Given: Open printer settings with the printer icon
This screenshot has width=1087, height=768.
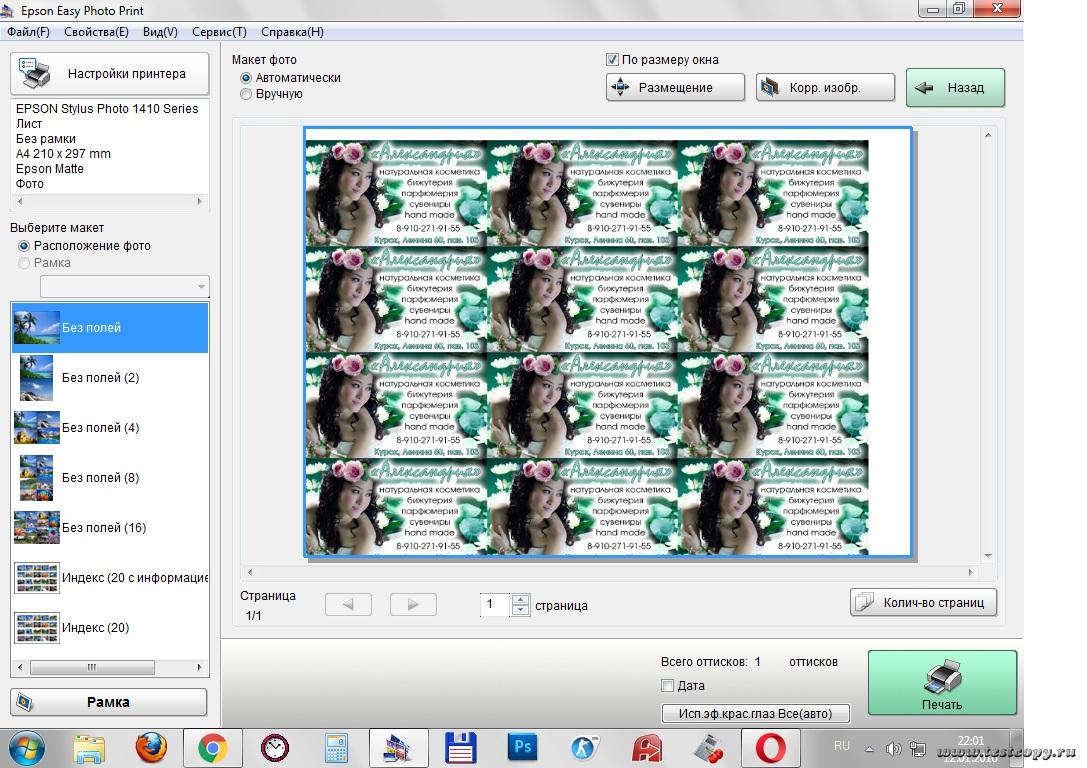Looking at the screenshot, I should click(110, 74).
